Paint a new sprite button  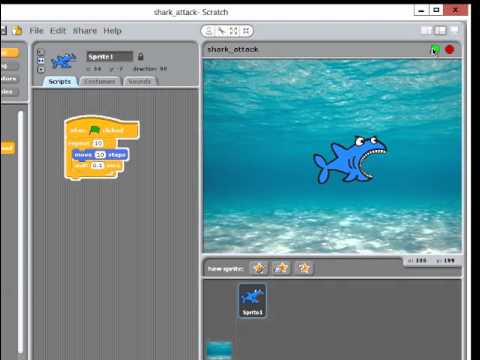[259, 268]
